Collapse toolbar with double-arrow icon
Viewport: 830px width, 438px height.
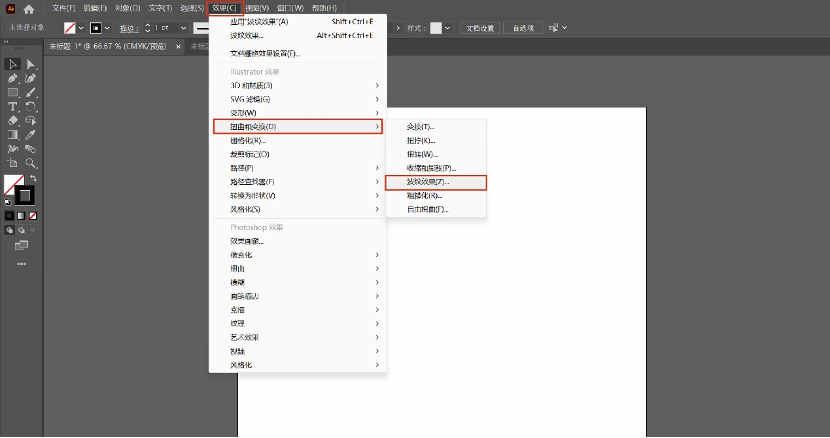tap(6, 41)
